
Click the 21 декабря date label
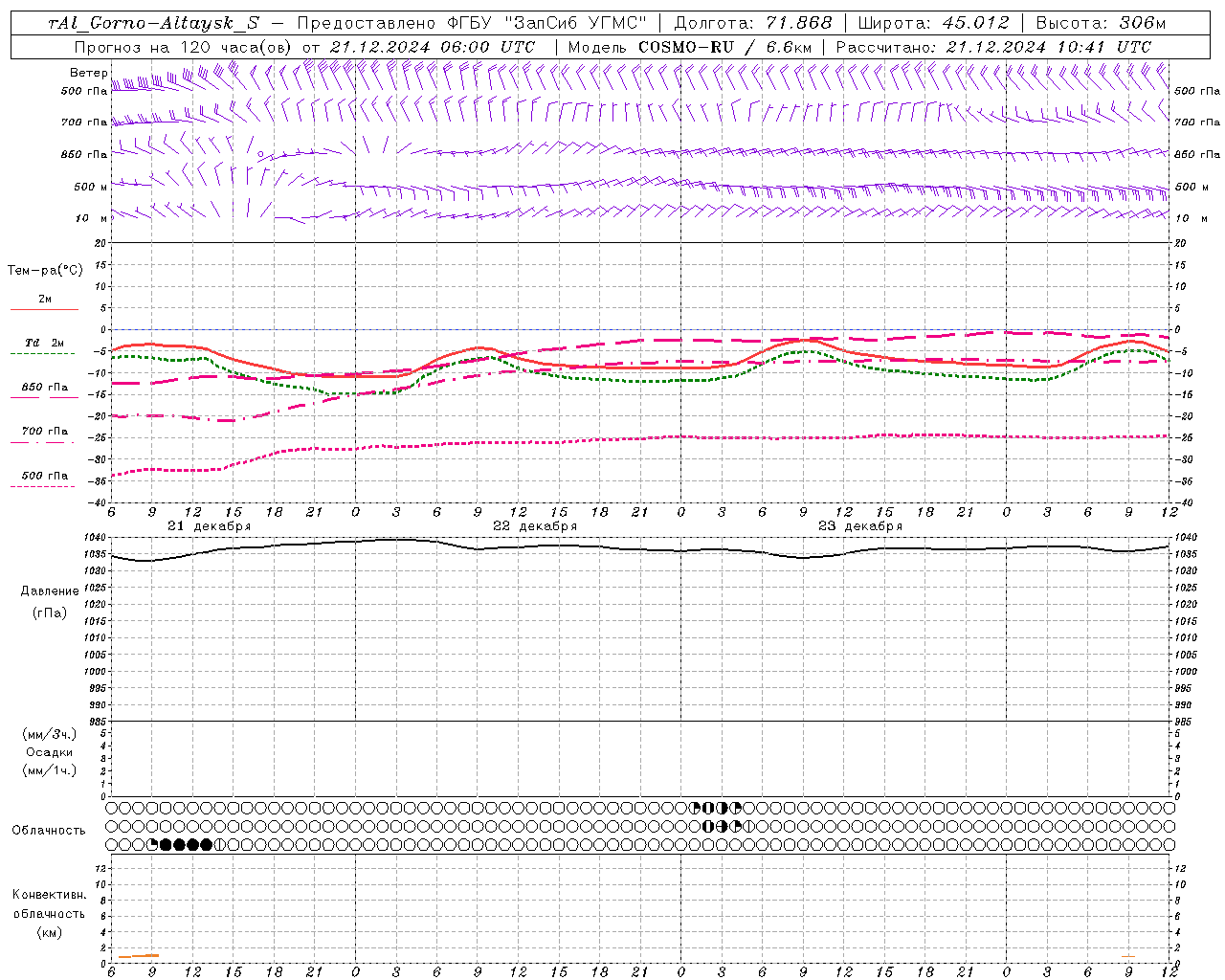(x=210, y=526)
